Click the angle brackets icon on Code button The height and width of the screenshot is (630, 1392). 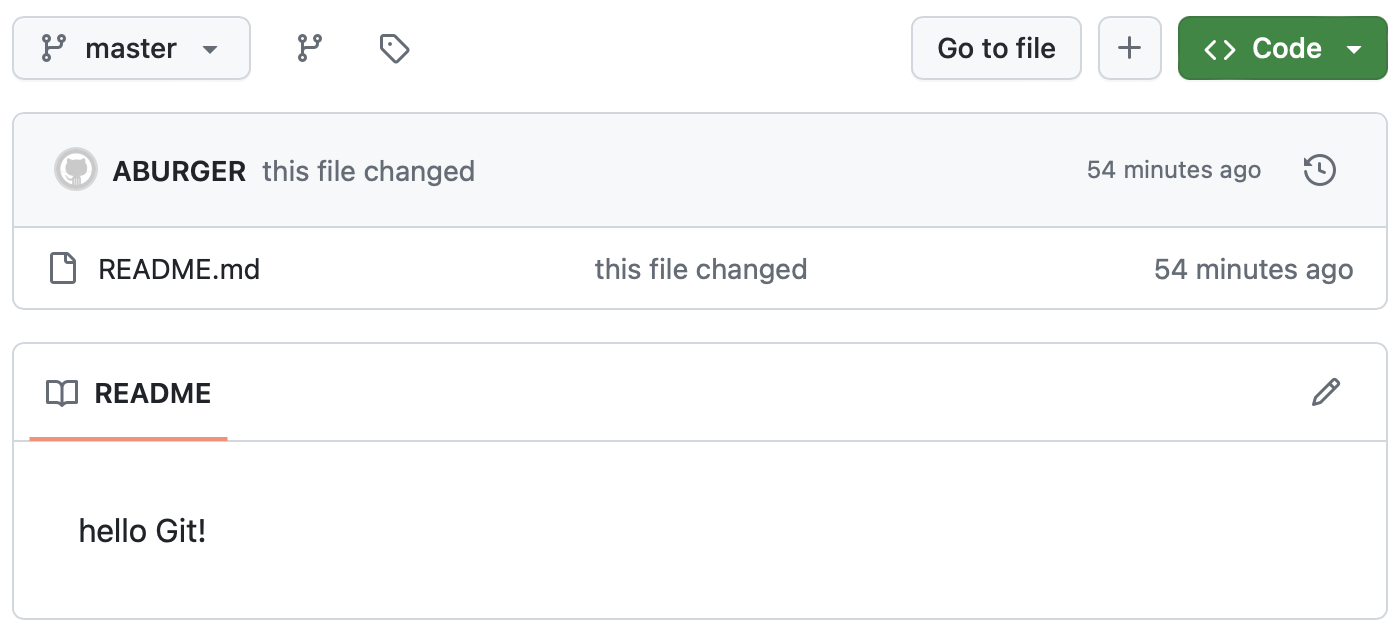[1220, 48]
